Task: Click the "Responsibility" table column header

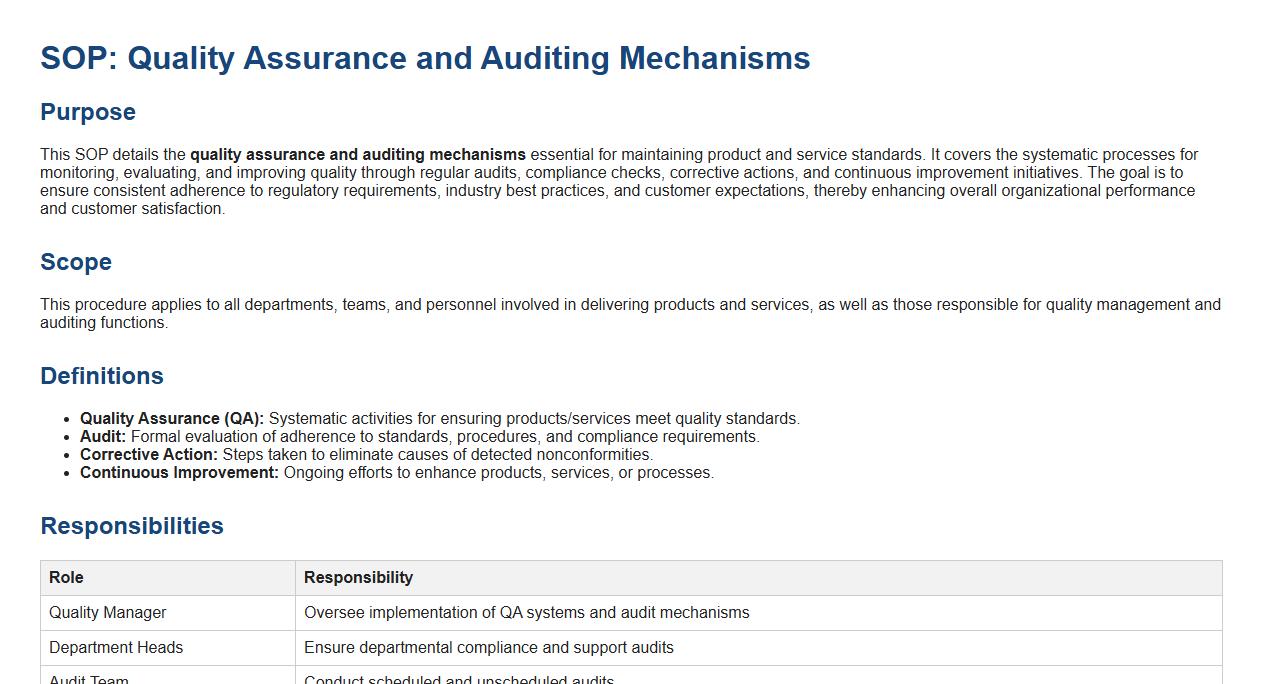Action: point(358,578)
